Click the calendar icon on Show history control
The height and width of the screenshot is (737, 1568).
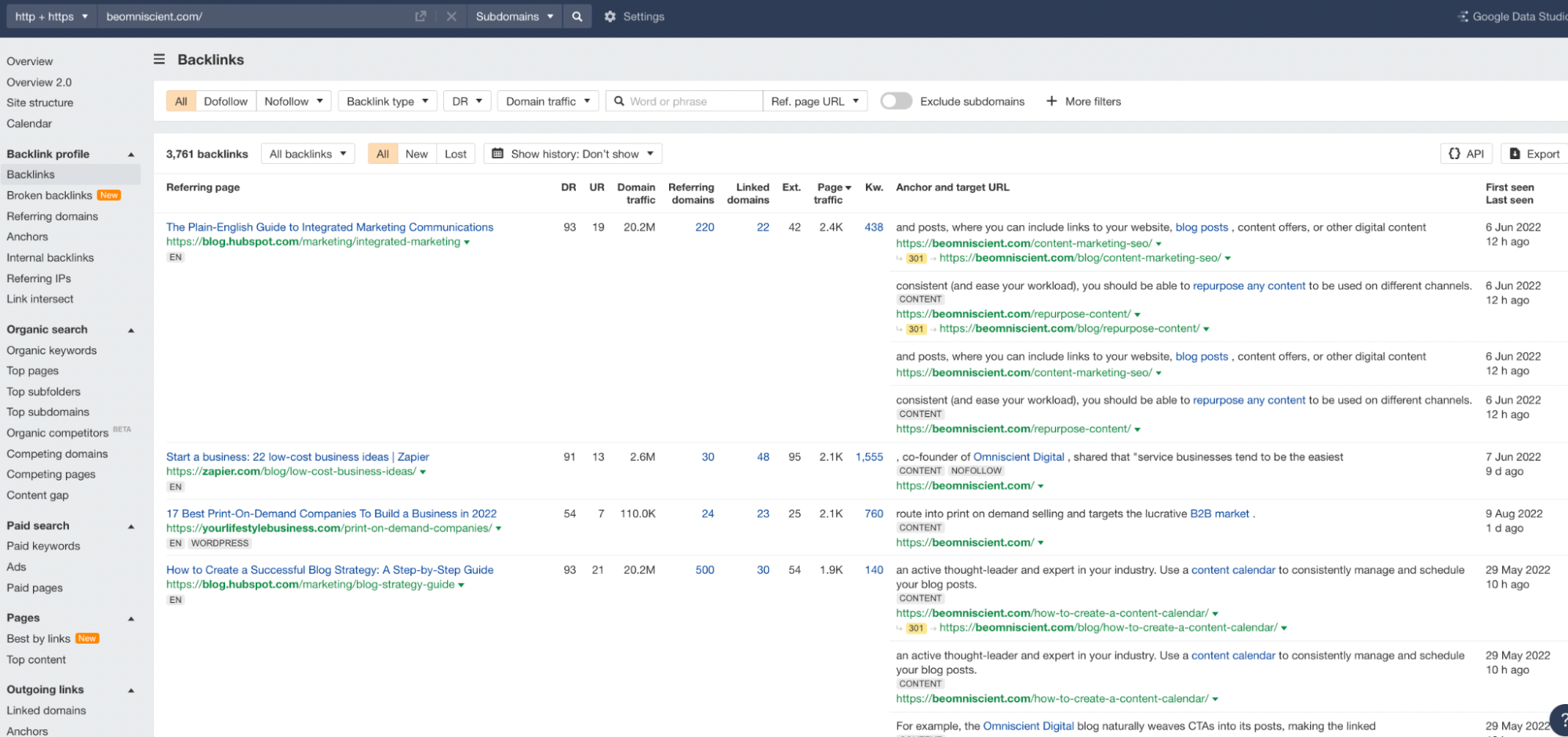click(497, 154)
